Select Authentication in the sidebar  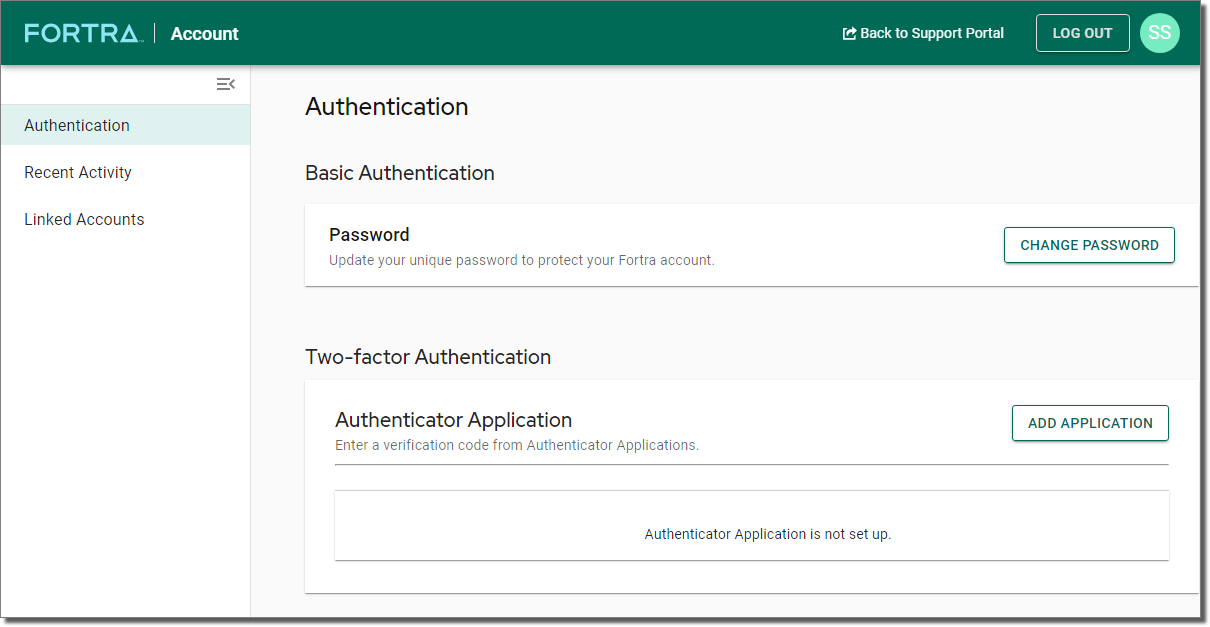[77, 125]
